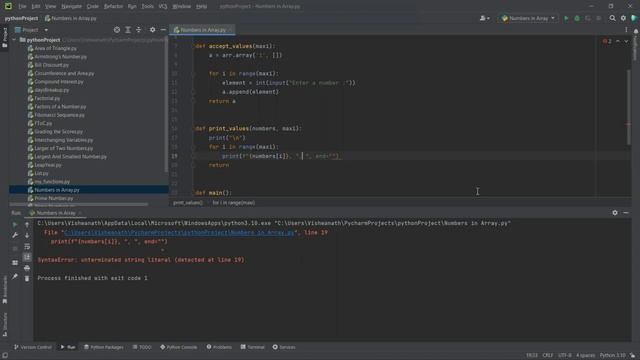The image size is (640, 360).
Task: Open the Python Packages tool window
Action: tap(104, 347)
